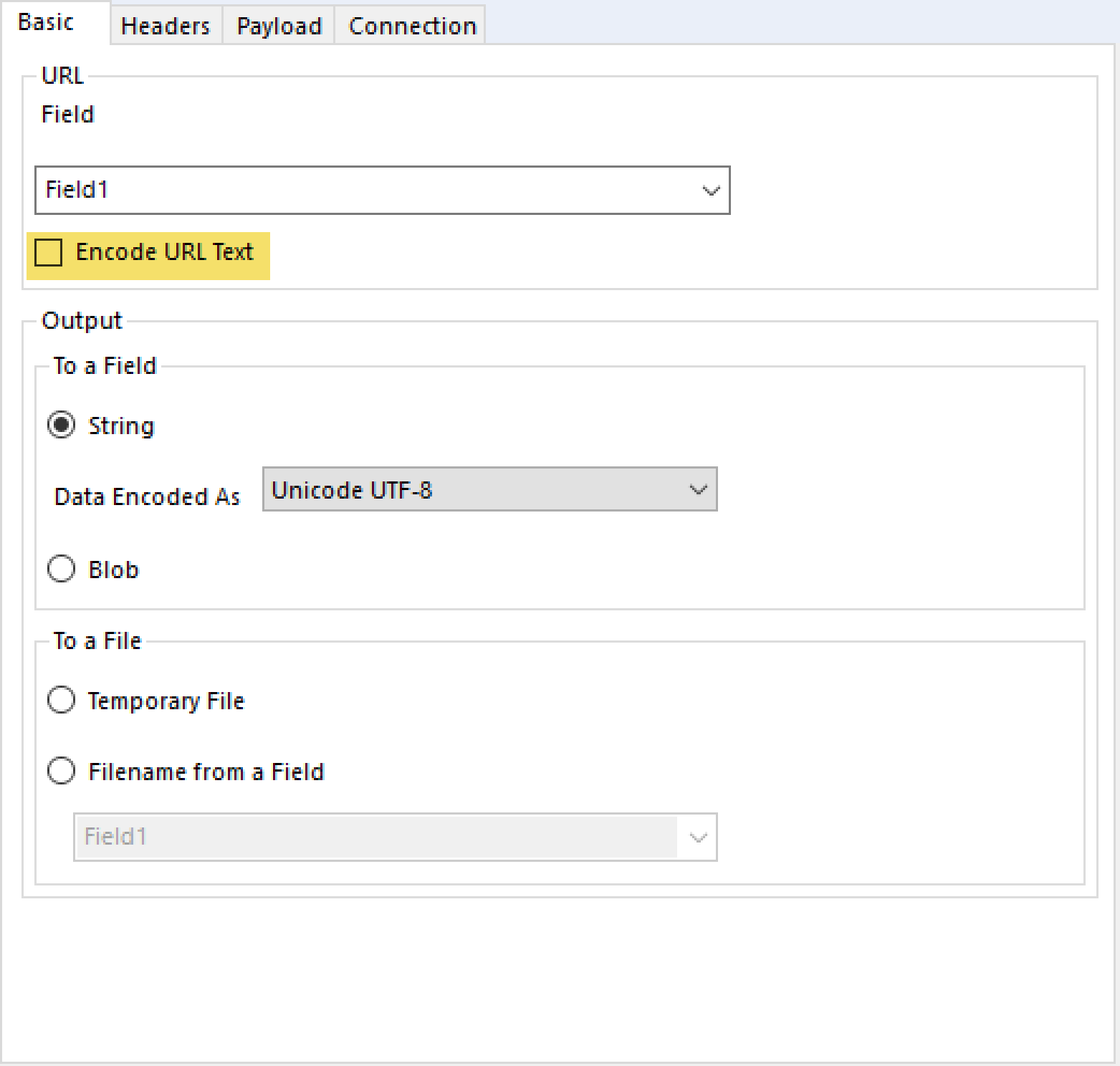
Task: Switch to the Headers tab
Action: (165, 25)
